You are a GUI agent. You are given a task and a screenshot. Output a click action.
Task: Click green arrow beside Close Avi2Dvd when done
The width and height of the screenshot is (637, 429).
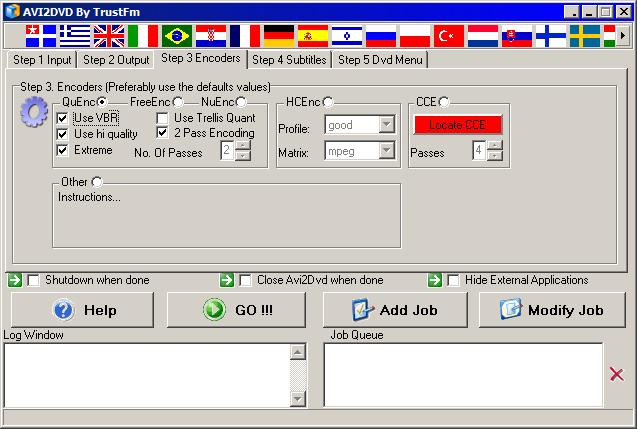click(227, 280)
